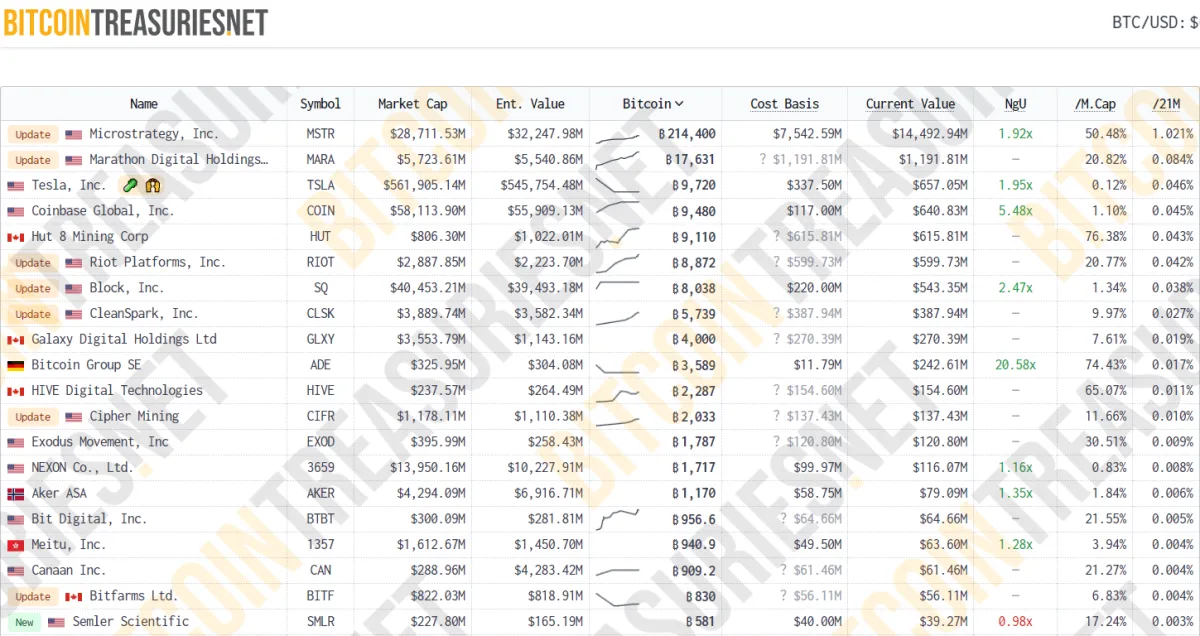Sort by the Ent. Value column header
The height and width of the screenshot is (636, 1200).
pos(530,104)
